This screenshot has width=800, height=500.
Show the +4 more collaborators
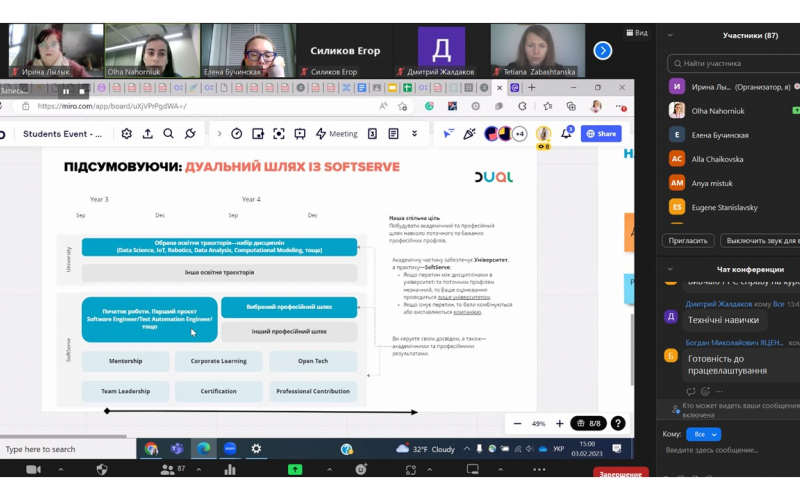coord(519,134)
